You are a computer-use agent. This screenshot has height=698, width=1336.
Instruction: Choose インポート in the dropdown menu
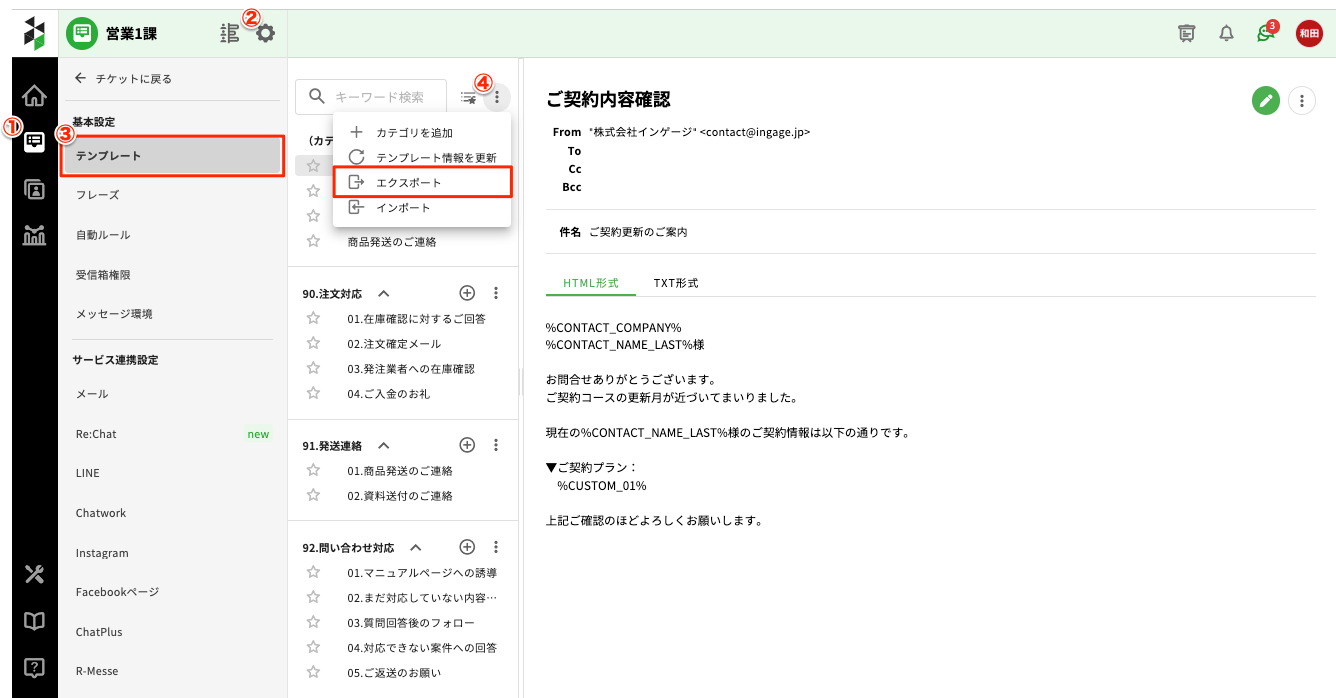403,208
